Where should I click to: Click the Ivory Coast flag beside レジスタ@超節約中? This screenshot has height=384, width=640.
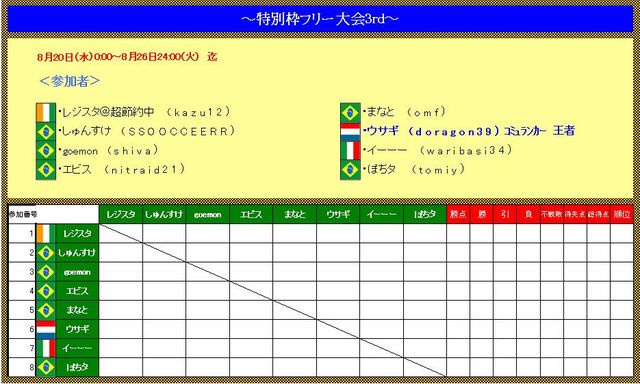point(46,112)
